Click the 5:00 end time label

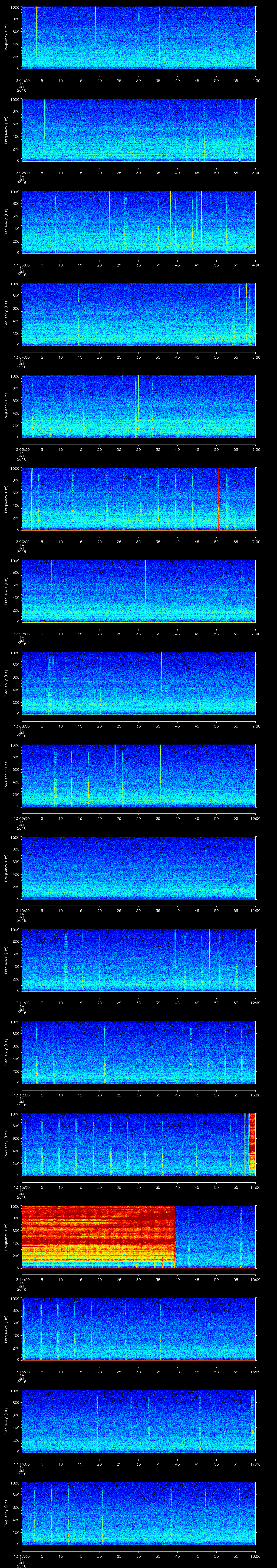click(x=256, y=357)
